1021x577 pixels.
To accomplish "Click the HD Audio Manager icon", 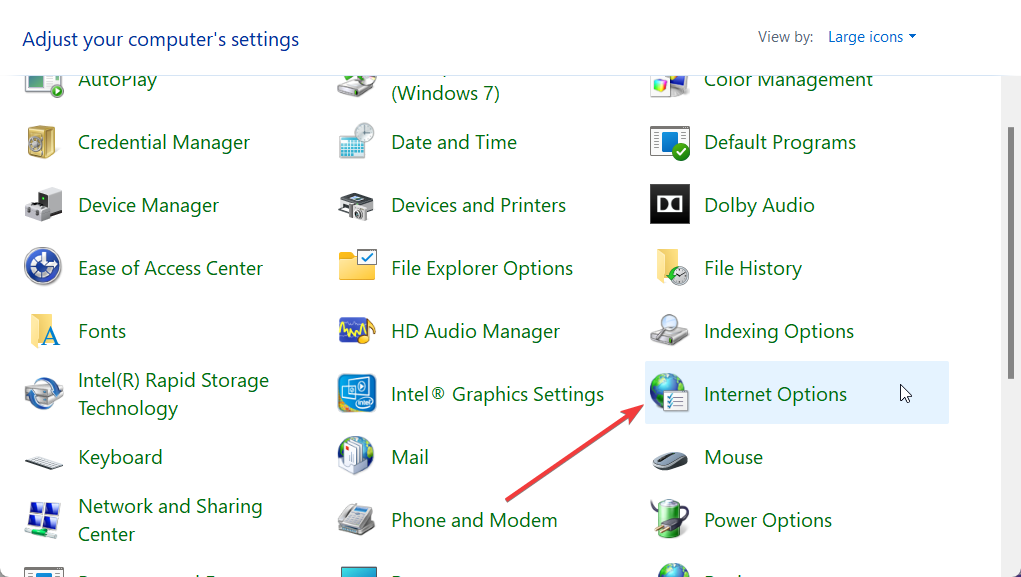I will pos(357,331).
